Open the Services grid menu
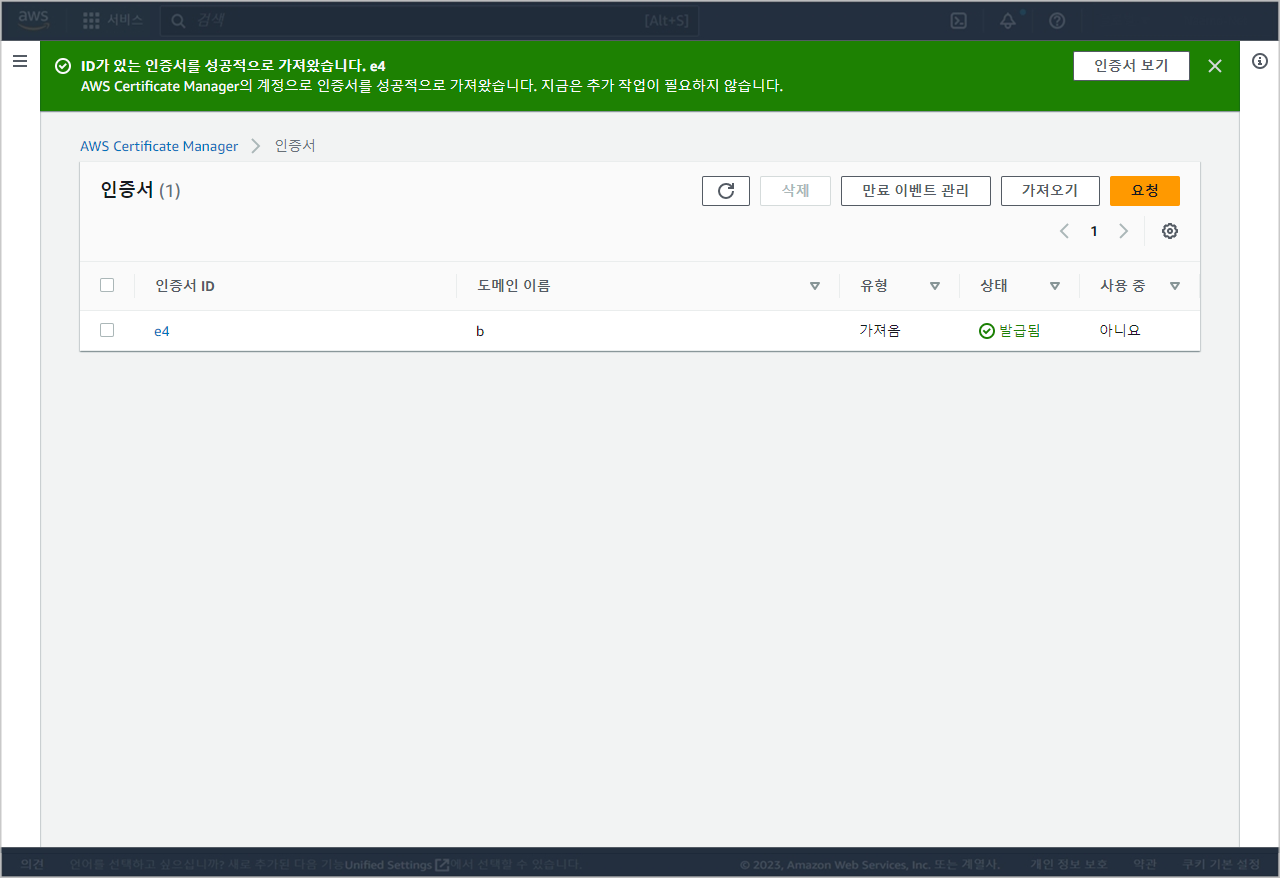Screen dimensions: 1280x878 point(91,20)
